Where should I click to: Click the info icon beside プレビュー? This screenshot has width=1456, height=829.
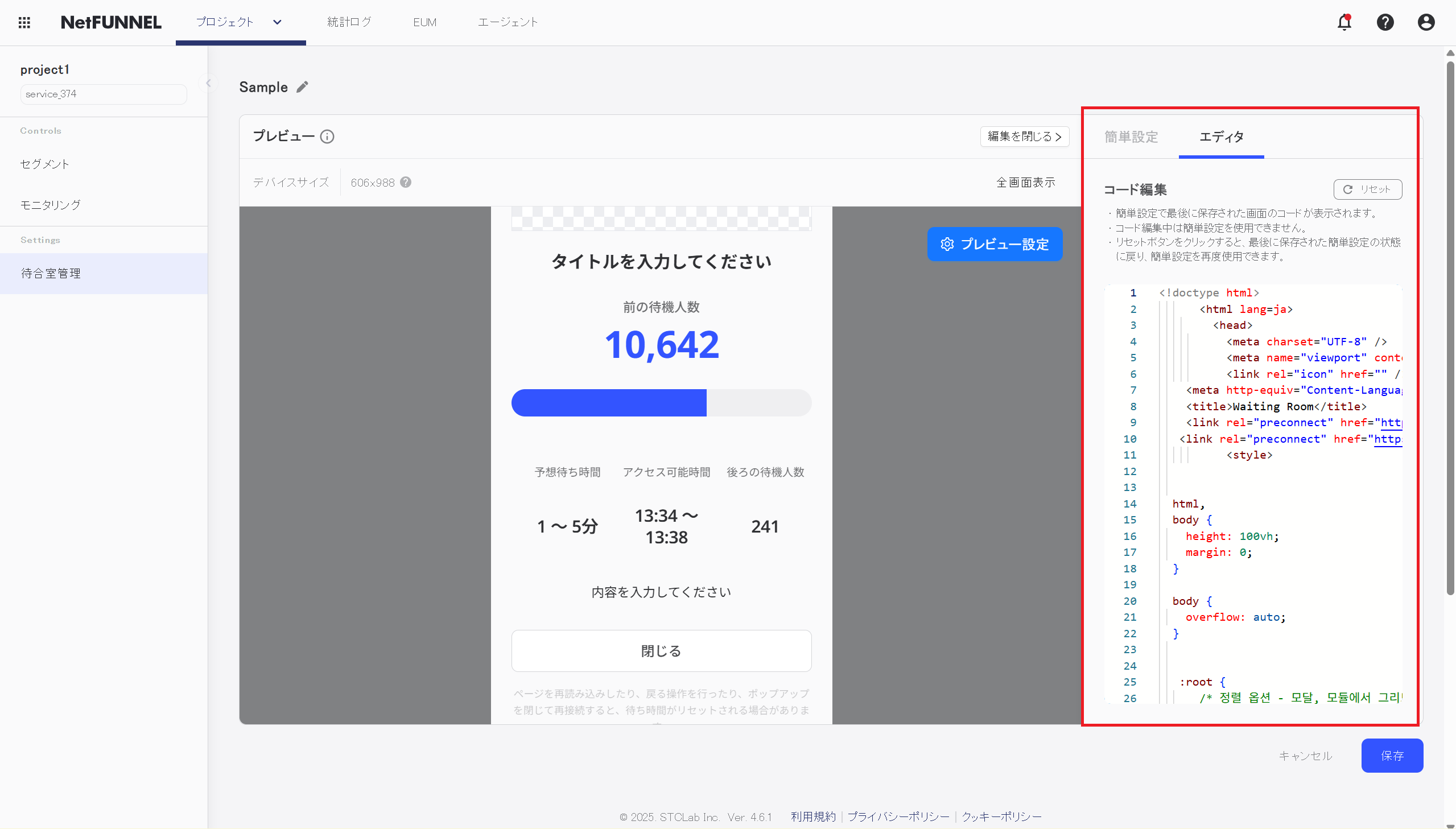(327, 137)
